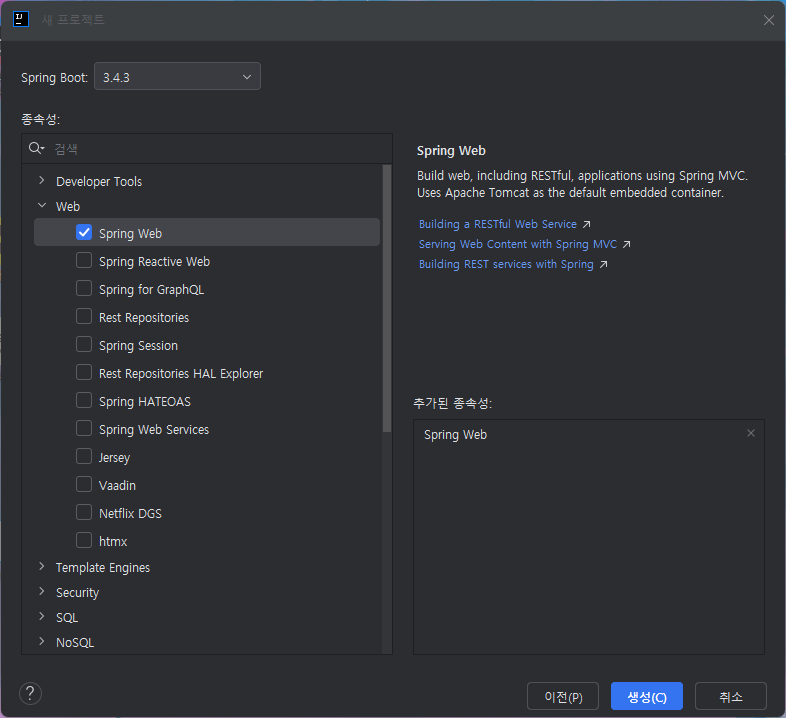This screenshot has height=718, width=786.
Task: Select the NoSQL tree label
Action: [75, 643]
